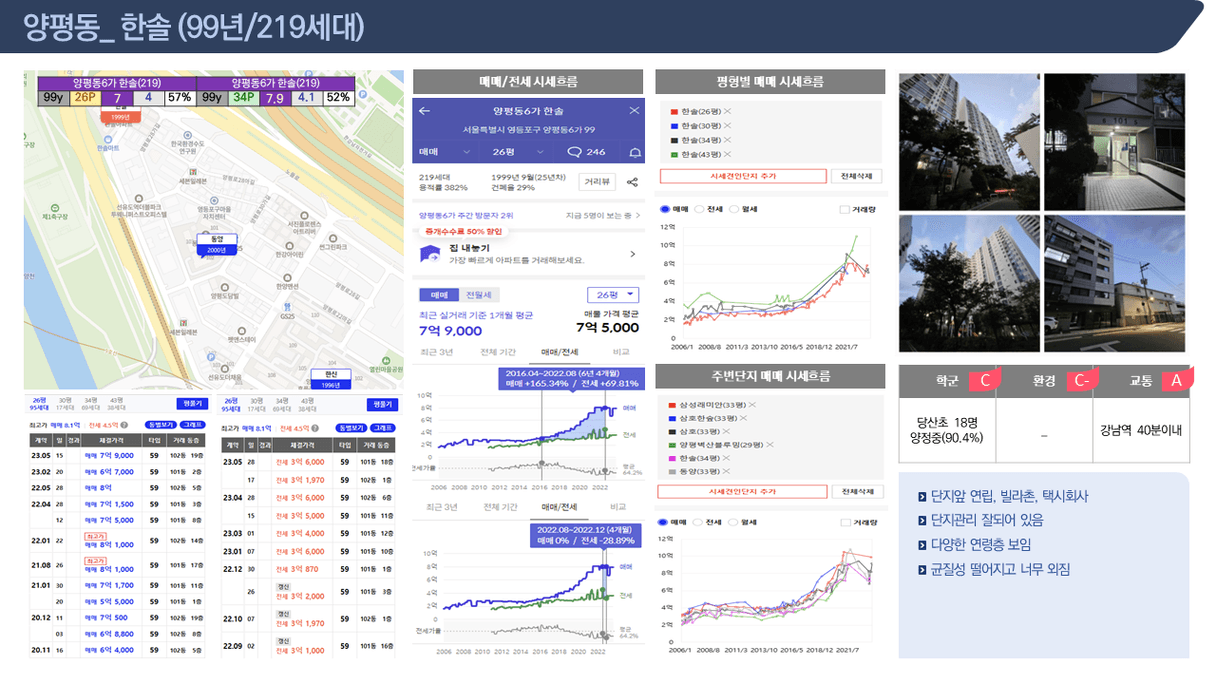Click the 동양 2000년 map marker
Image resolution: width=1216 pixels, height=684 pixels.
tap(216, 244)
